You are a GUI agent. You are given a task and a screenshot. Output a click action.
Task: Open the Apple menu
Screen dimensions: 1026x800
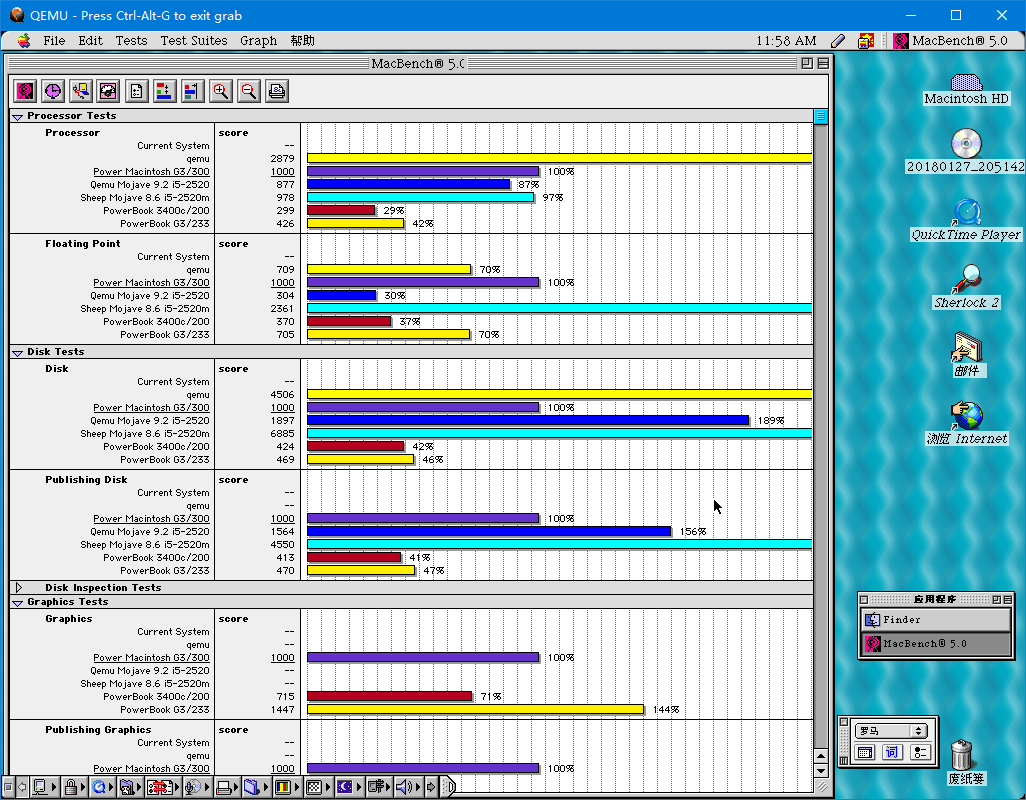24,41
